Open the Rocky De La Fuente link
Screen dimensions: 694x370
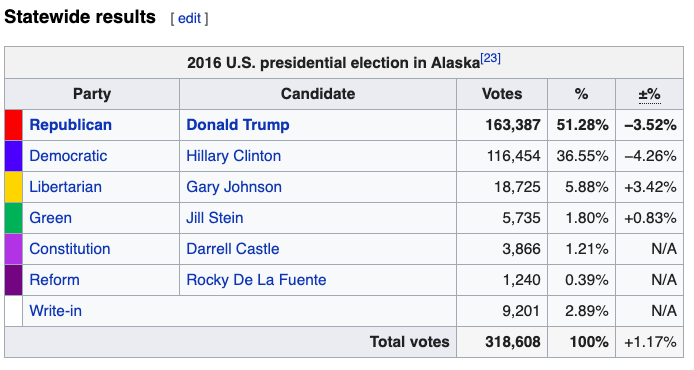pos(256,280)
